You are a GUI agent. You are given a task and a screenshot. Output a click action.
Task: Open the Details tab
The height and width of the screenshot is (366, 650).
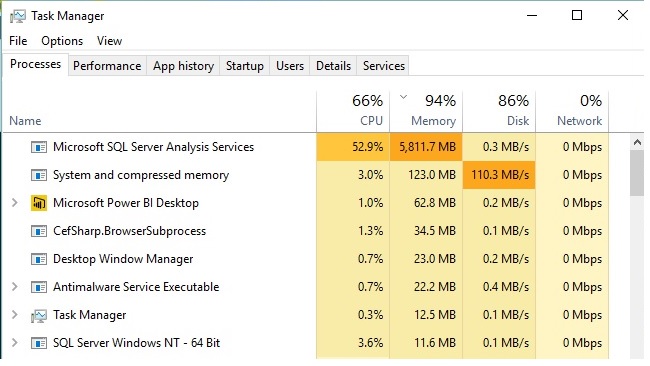click(x=333, y=66)
